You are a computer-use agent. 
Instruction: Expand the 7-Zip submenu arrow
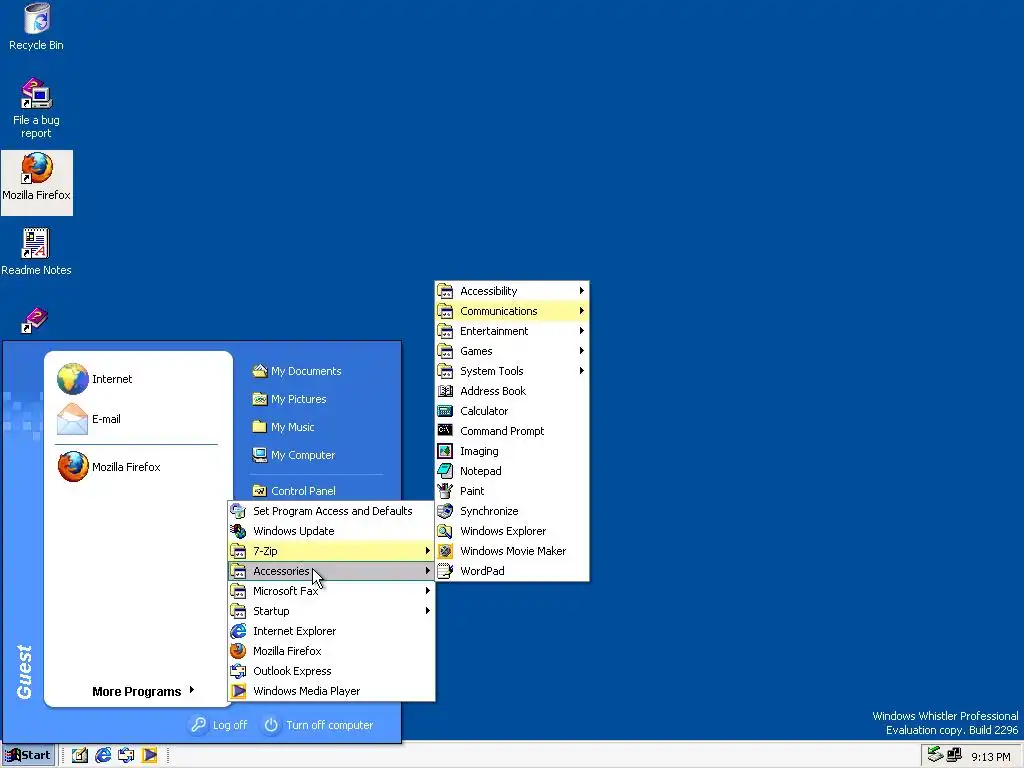[428, 551]
